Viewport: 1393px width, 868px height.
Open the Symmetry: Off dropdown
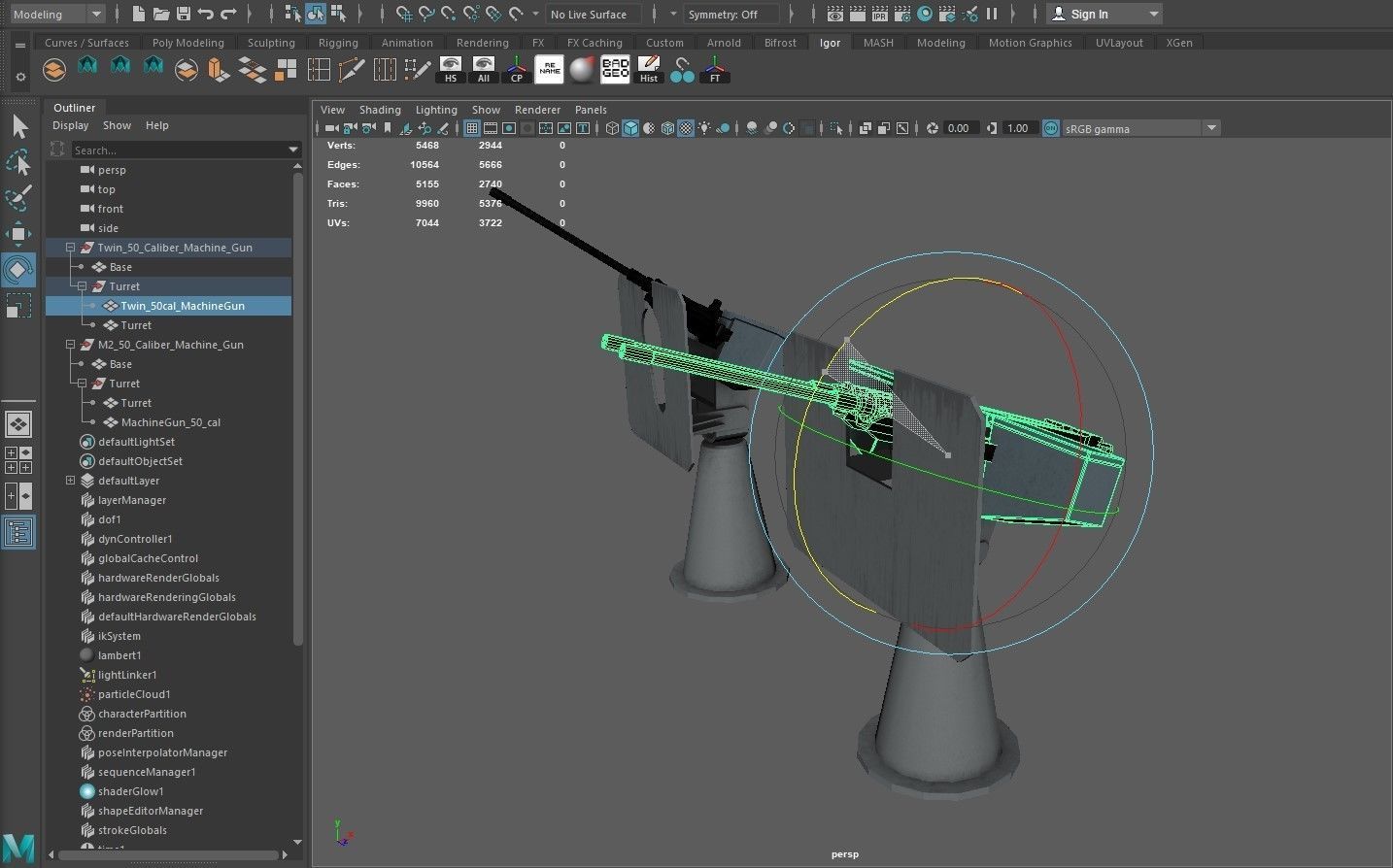[x=731, y=14]
